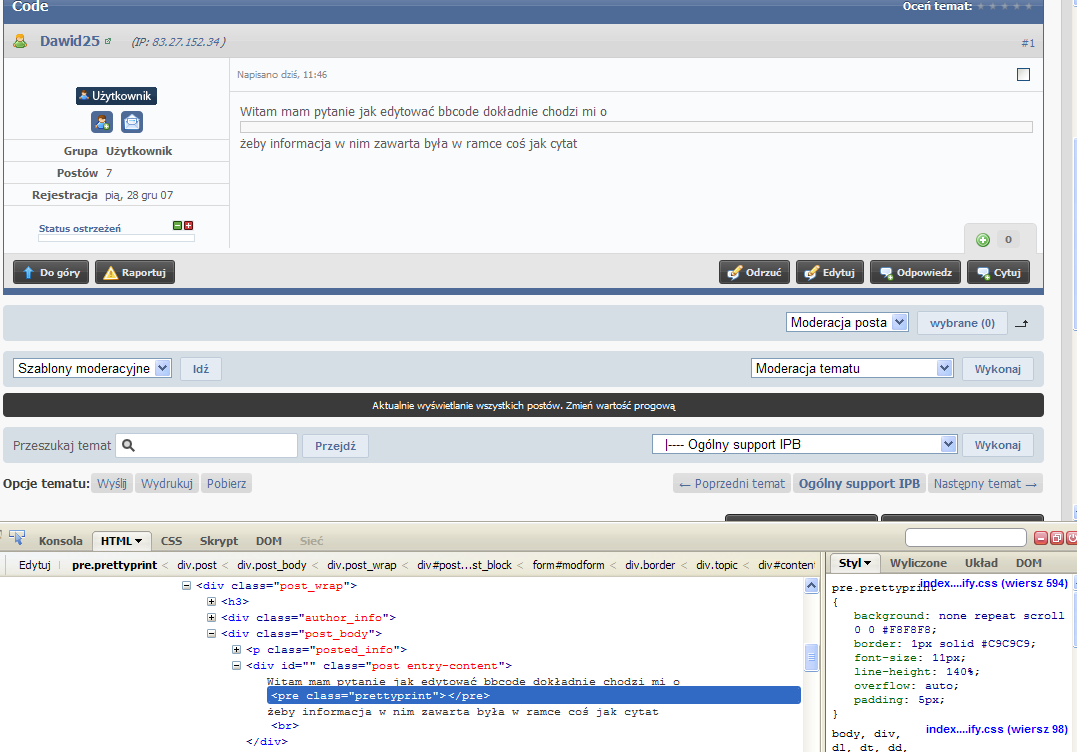Click the red increase warning level icon

[x=188, y=226]
